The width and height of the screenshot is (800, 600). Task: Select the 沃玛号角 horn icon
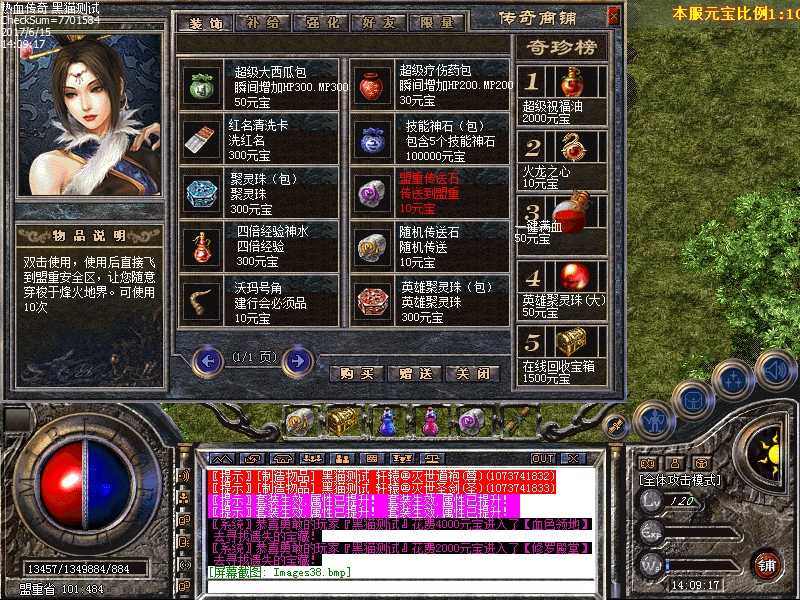point(201,302)
